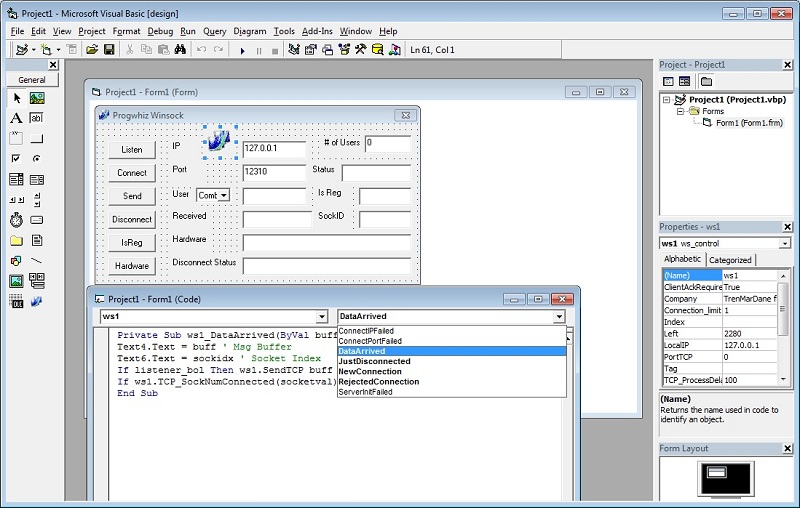Switch to the Alphabetic properties tab
The image size is (800, 508).
[682, 259]
